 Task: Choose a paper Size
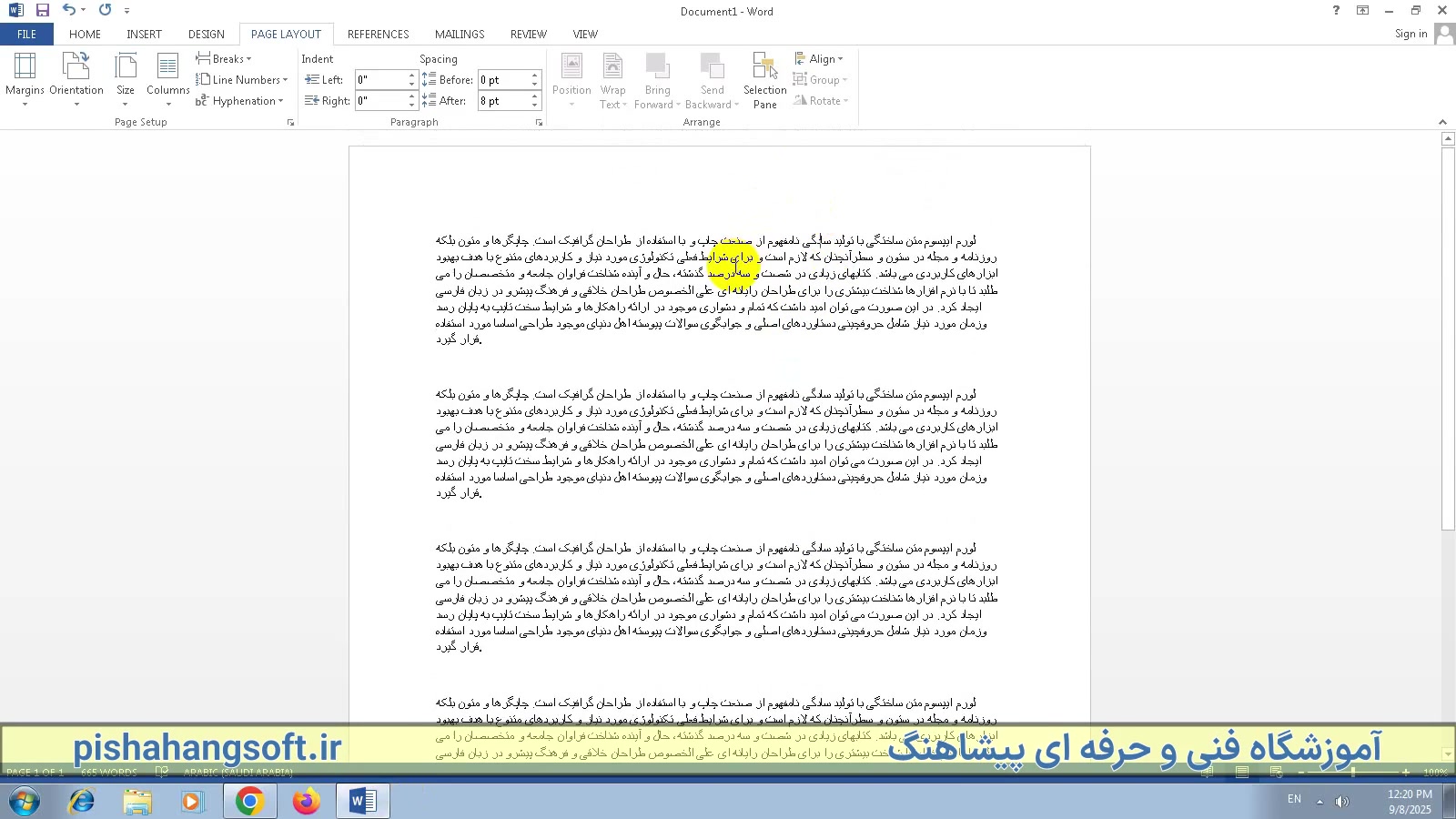pos(126,80)
